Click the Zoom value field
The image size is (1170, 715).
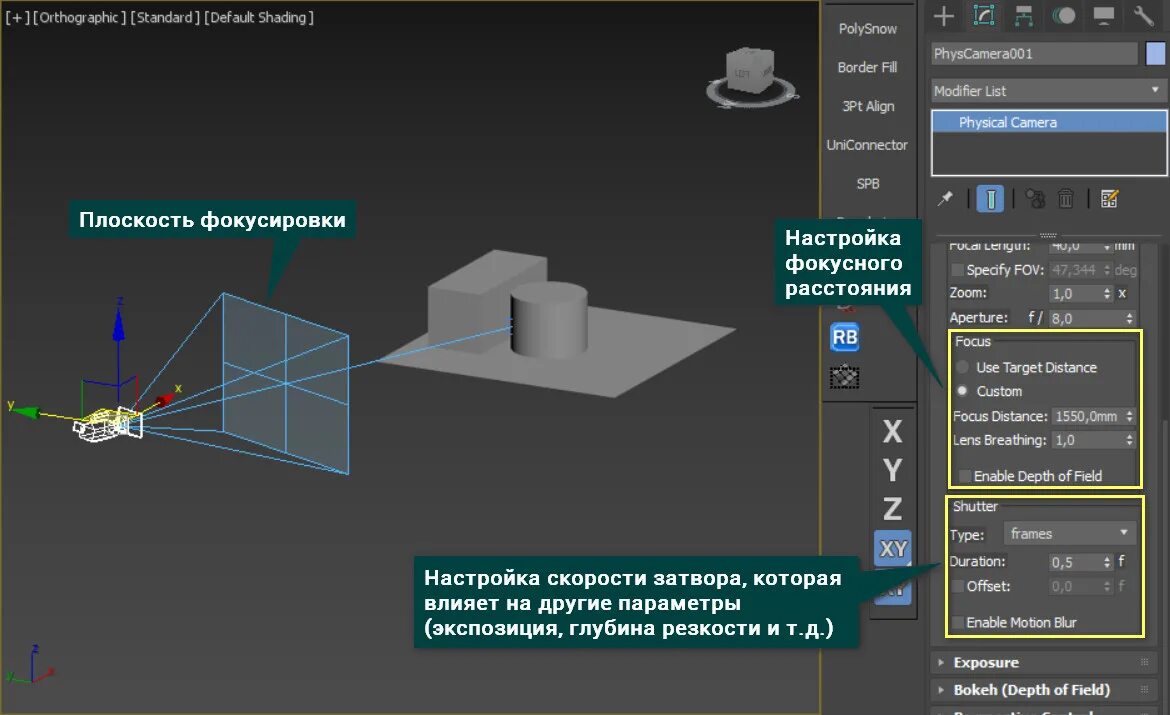pyautogui.click(x=1075, y=293)
